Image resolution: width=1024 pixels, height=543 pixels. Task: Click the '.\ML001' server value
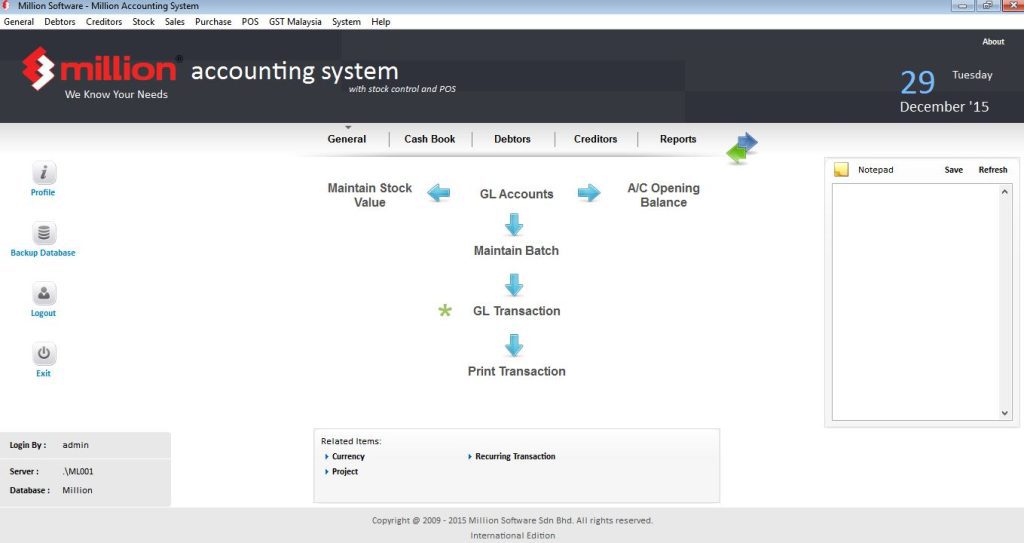pyautogui.click(x=78, y=471)
